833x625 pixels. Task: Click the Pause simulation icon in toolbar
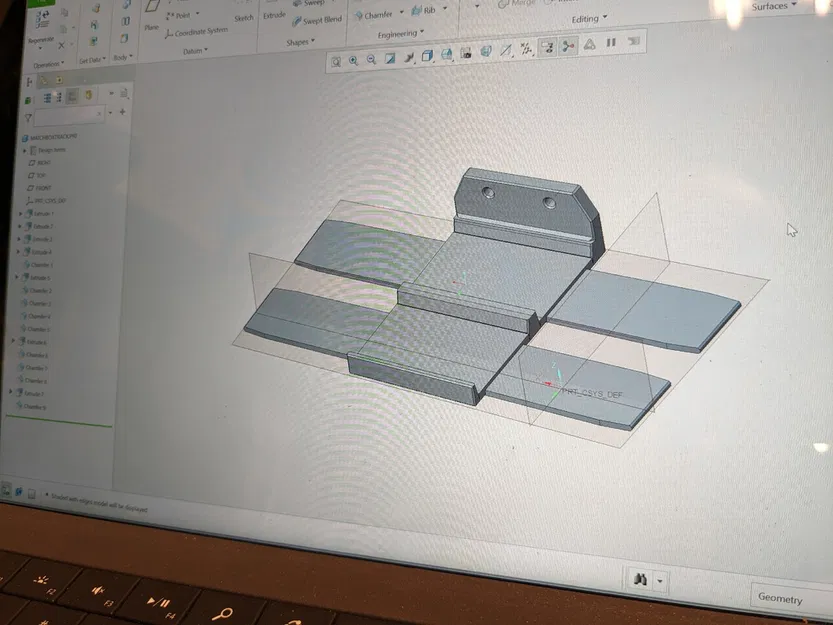(611, 42)
